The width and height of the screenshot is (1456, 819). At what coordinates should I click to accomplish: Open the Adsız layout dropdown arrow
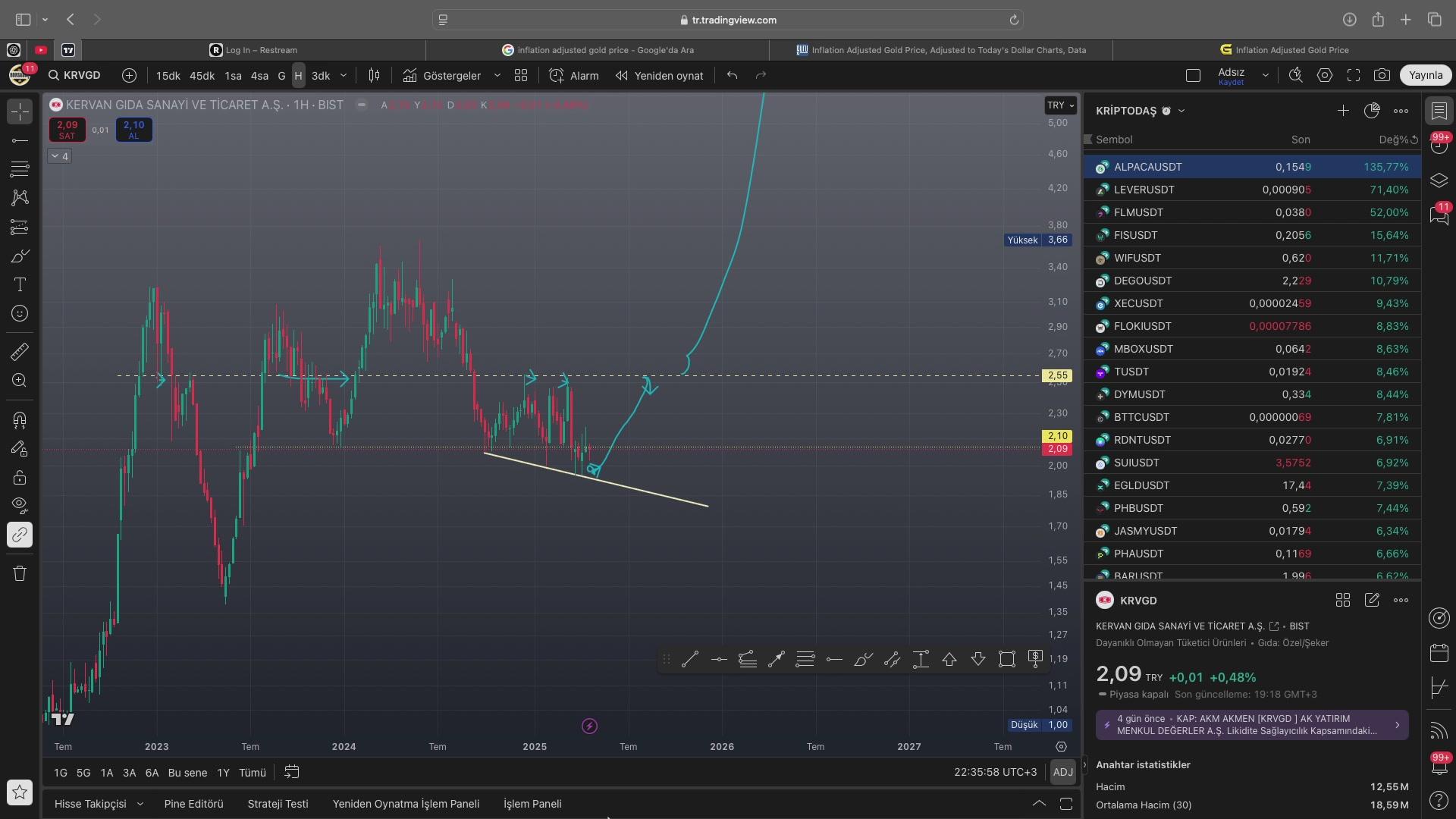point(1265,75)
